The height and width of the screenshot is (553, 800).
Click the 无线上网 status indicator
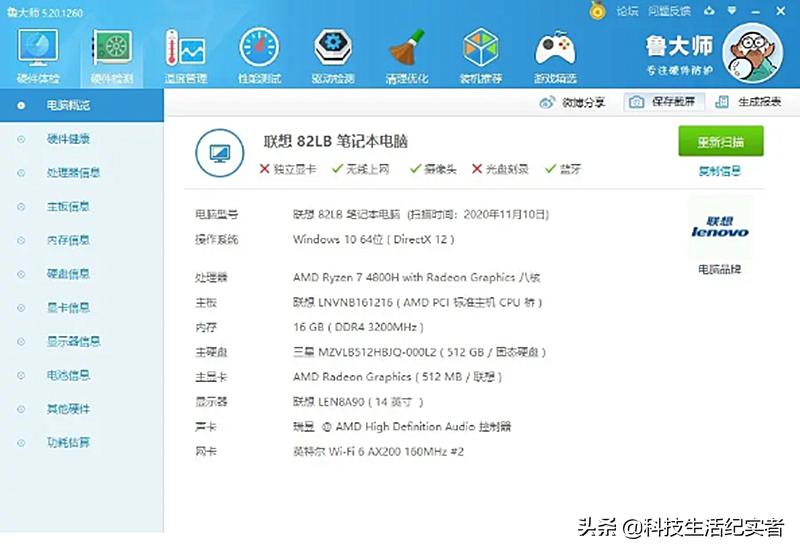(x=361, y=169)
